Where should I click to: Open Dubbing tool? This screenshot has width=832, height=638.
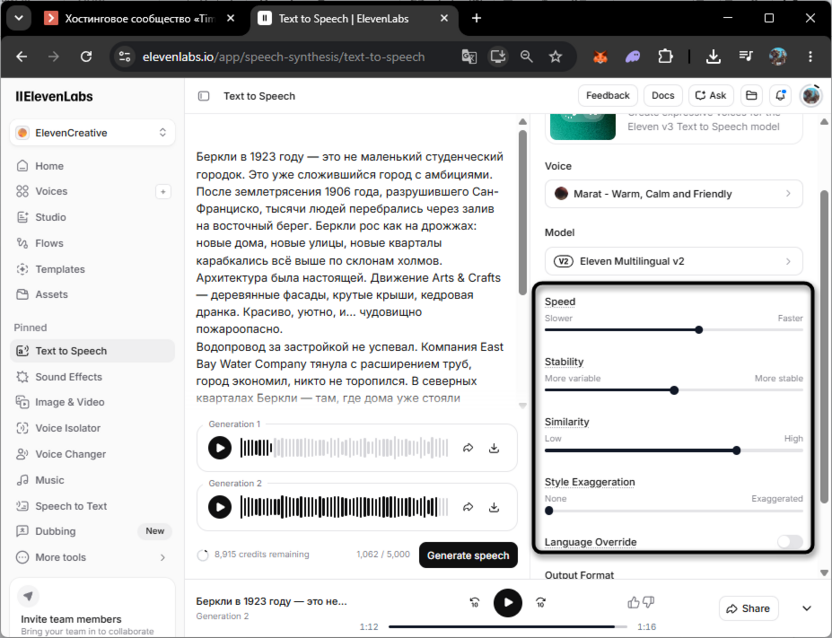92,531
